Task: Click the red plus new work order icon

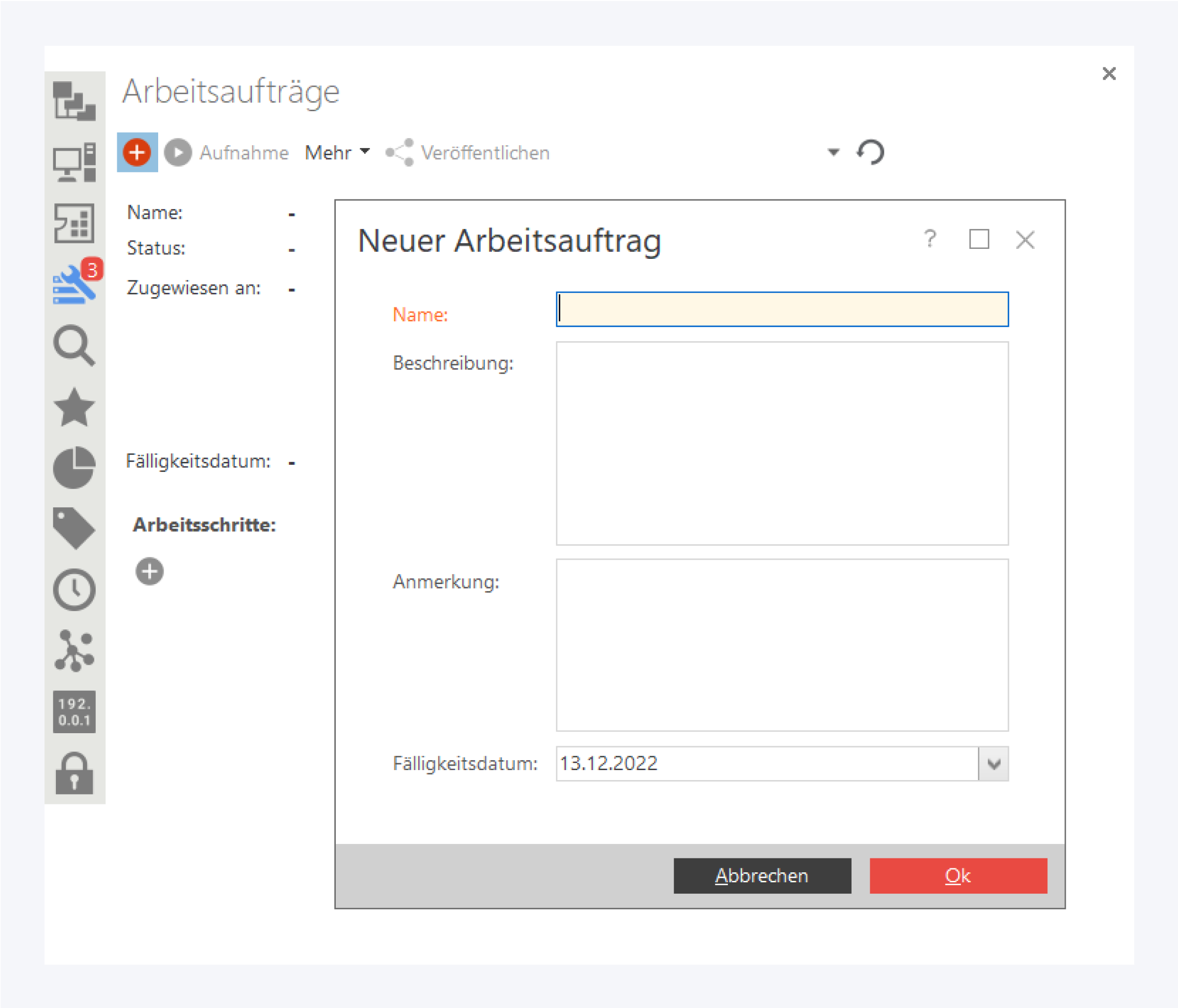Action: (x=137, y=152)
